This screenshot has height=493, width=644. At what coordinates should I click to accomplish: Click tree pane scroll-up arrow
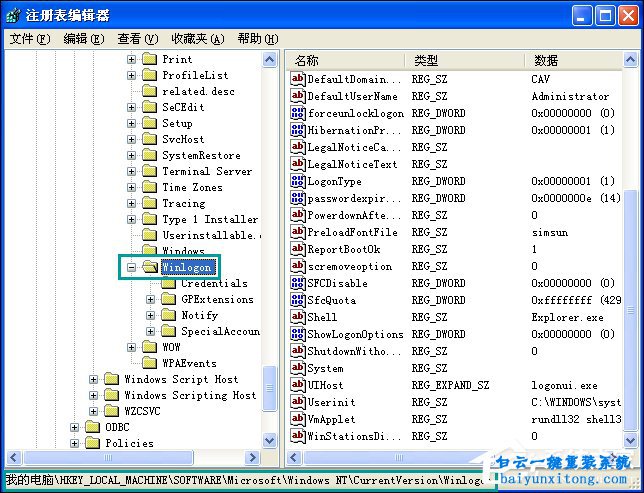point(269,60)
